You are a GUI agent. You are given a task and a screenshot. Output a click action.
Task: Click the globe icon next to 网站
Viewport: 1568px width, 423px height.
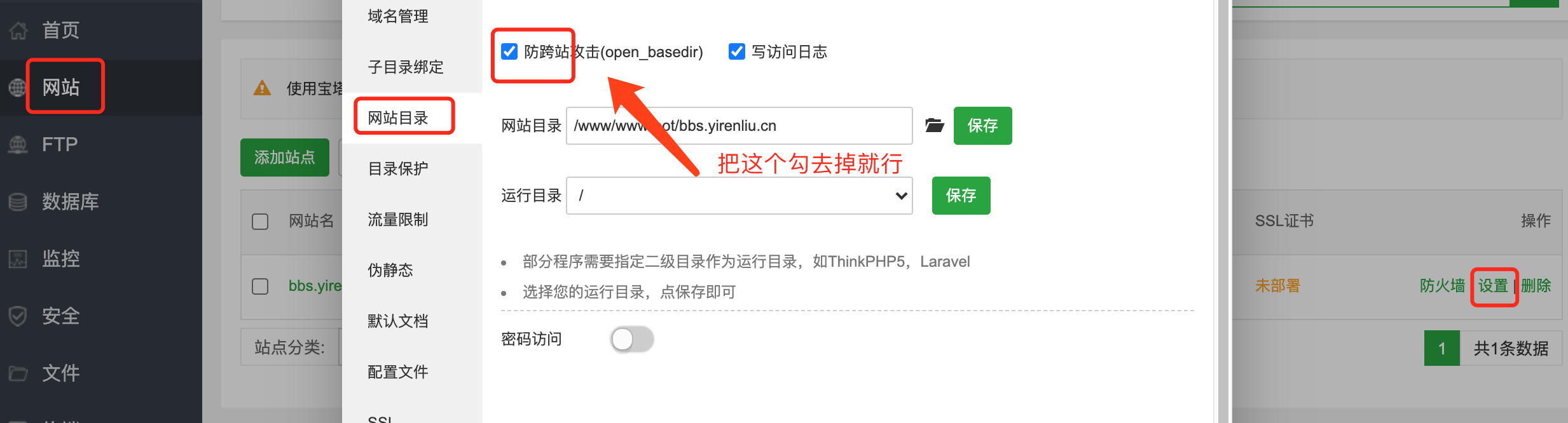17,87
